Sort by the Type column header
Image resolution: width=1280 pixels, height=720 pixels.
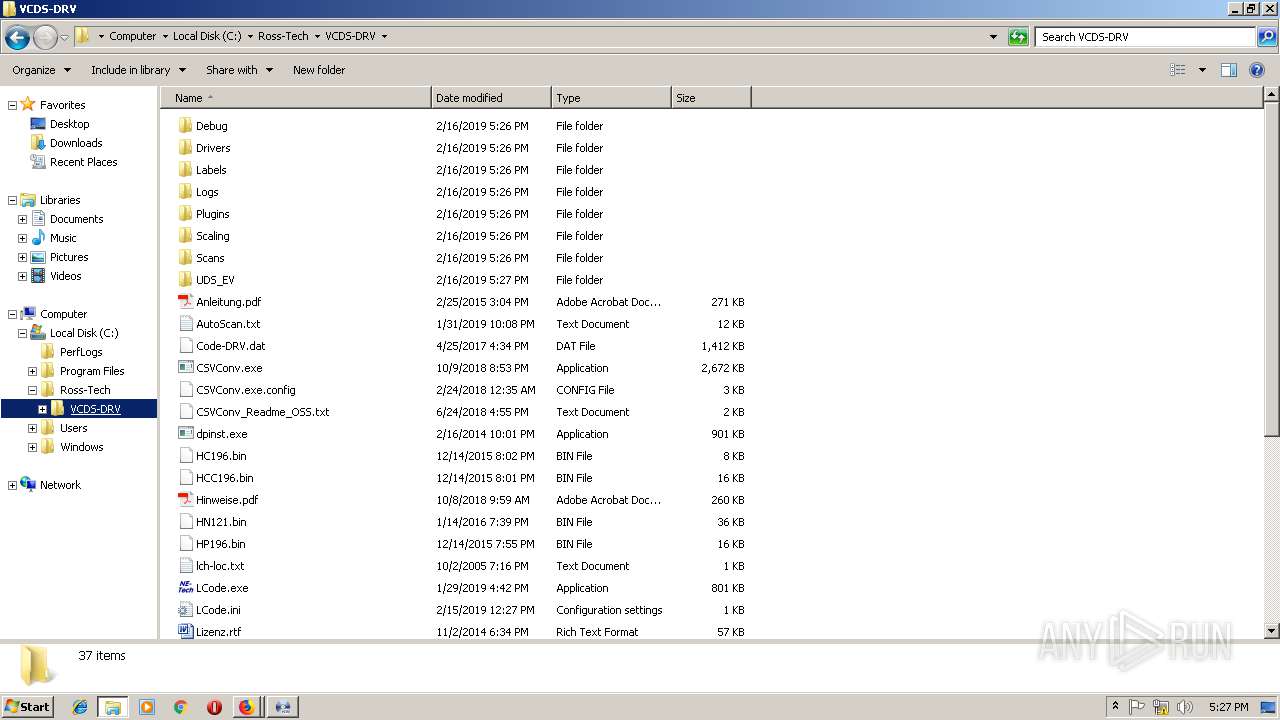[x=611, y=98]
